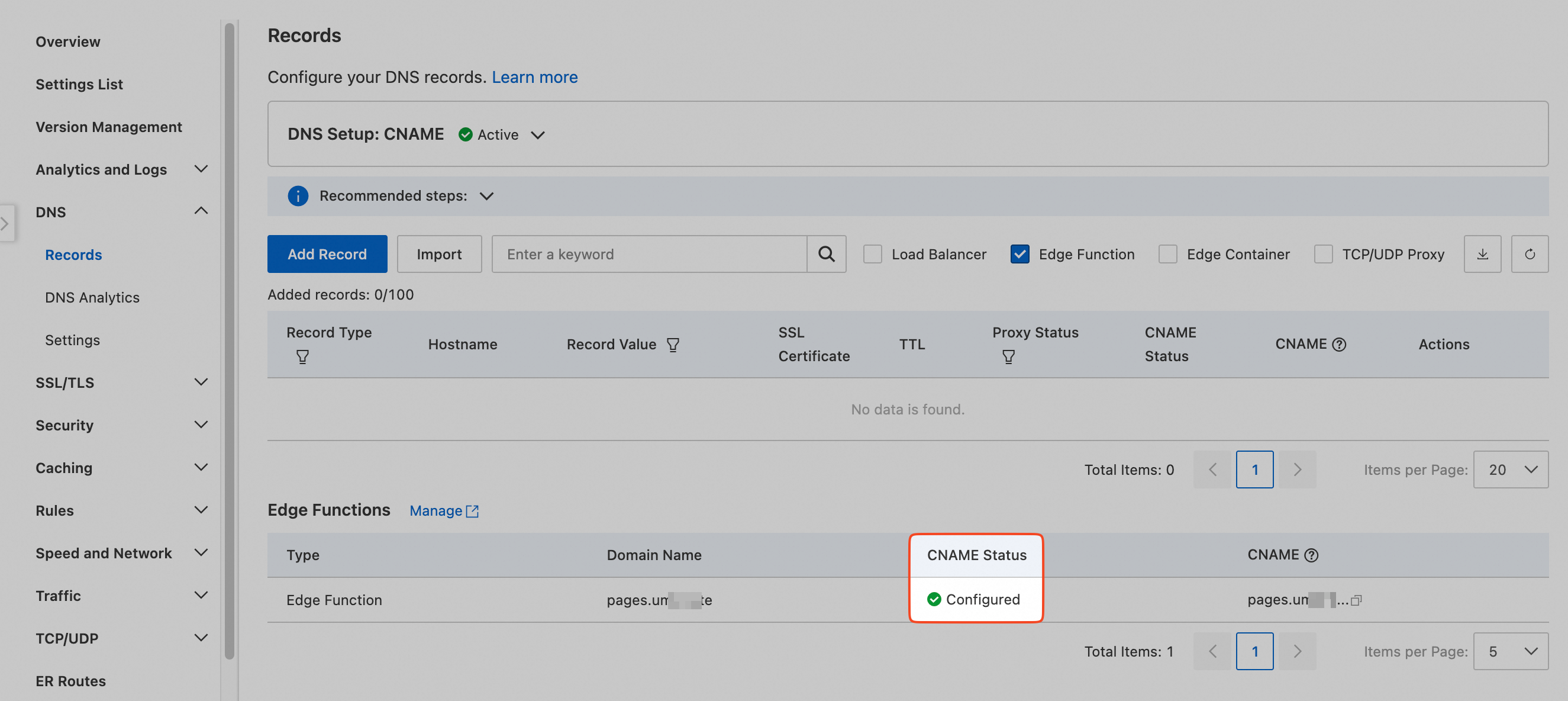Viewport: 1568px width, 701px height.
Task: Click help icon beside Edge Functions CNAME
Action: click(x=1312, y=555)
